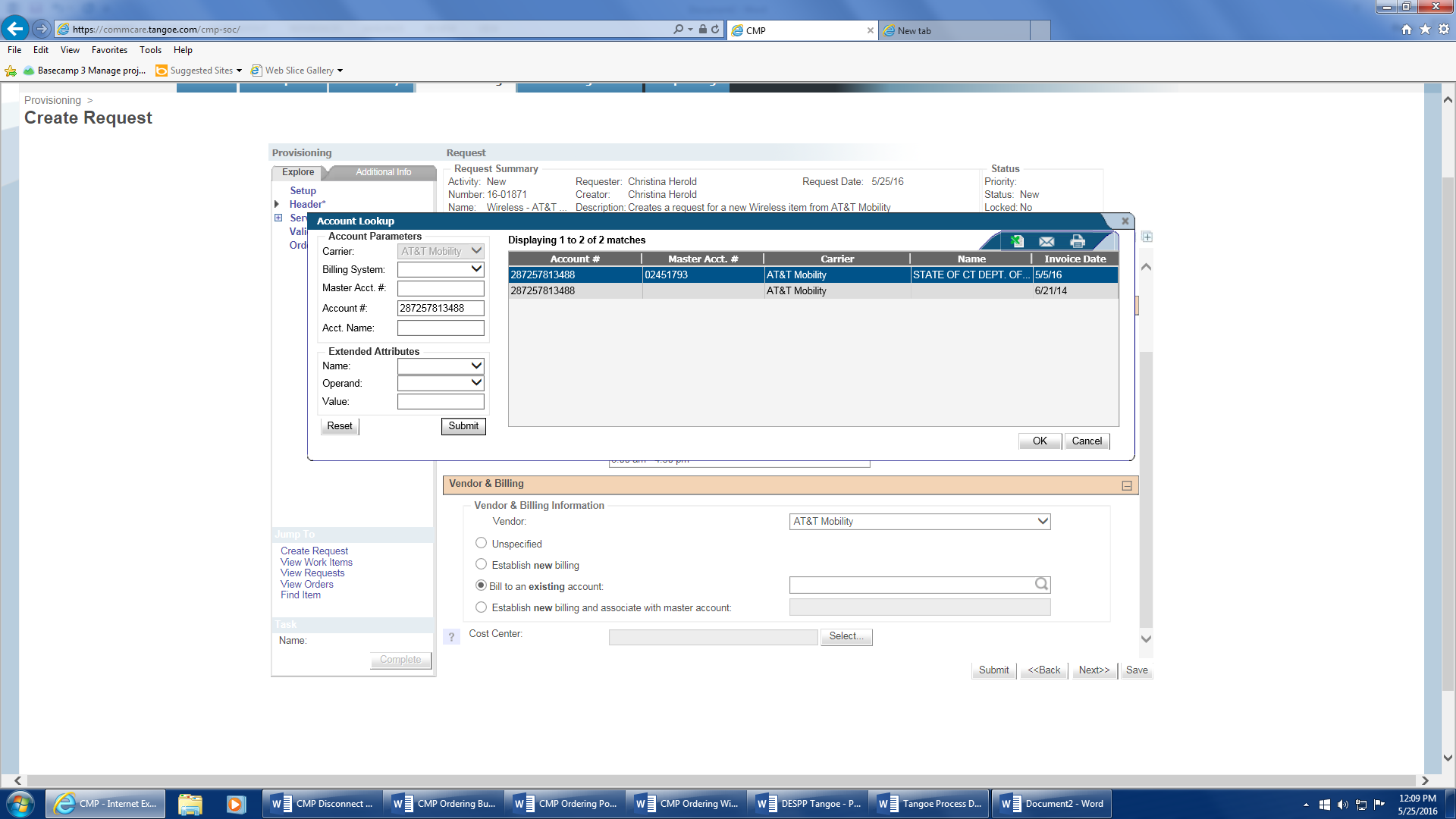The height and width of the screenshot is (819, 1456).
Task: Select the Unspecified radio button
Action: [481, 543]
